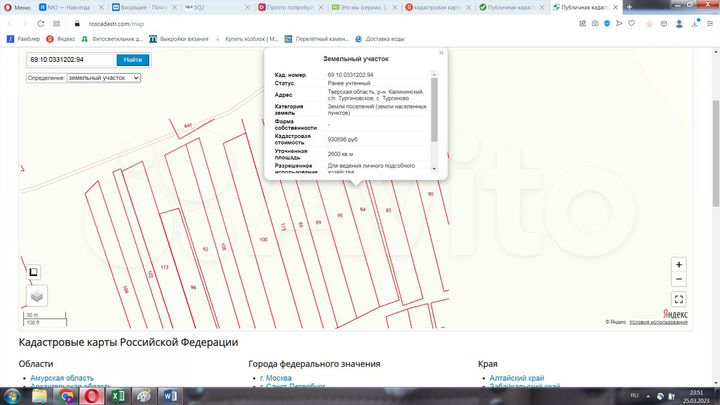The image size is (720, 405).
Task: Click the blue shield ad-blocker icon
Action: (x=607, y=23)
